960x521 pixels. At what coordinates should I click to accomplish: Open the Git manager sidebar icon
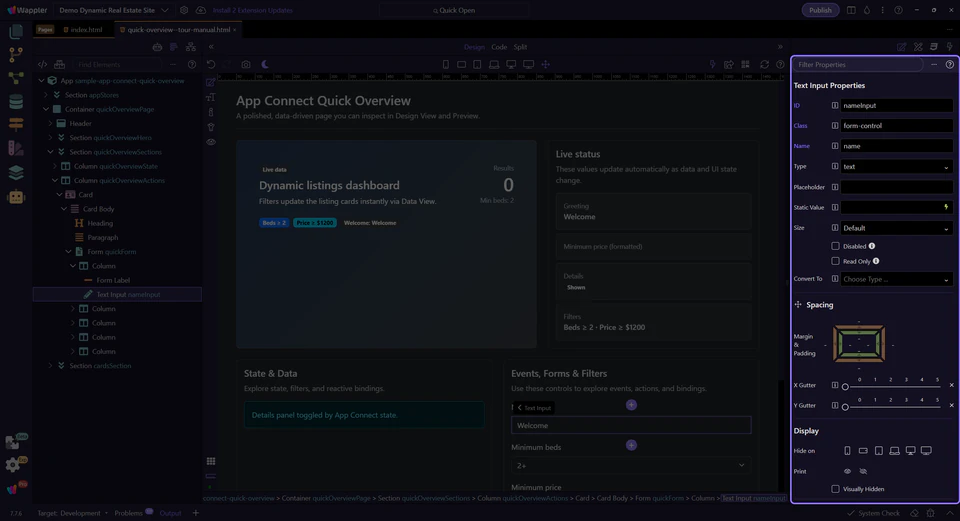point(17,54)
